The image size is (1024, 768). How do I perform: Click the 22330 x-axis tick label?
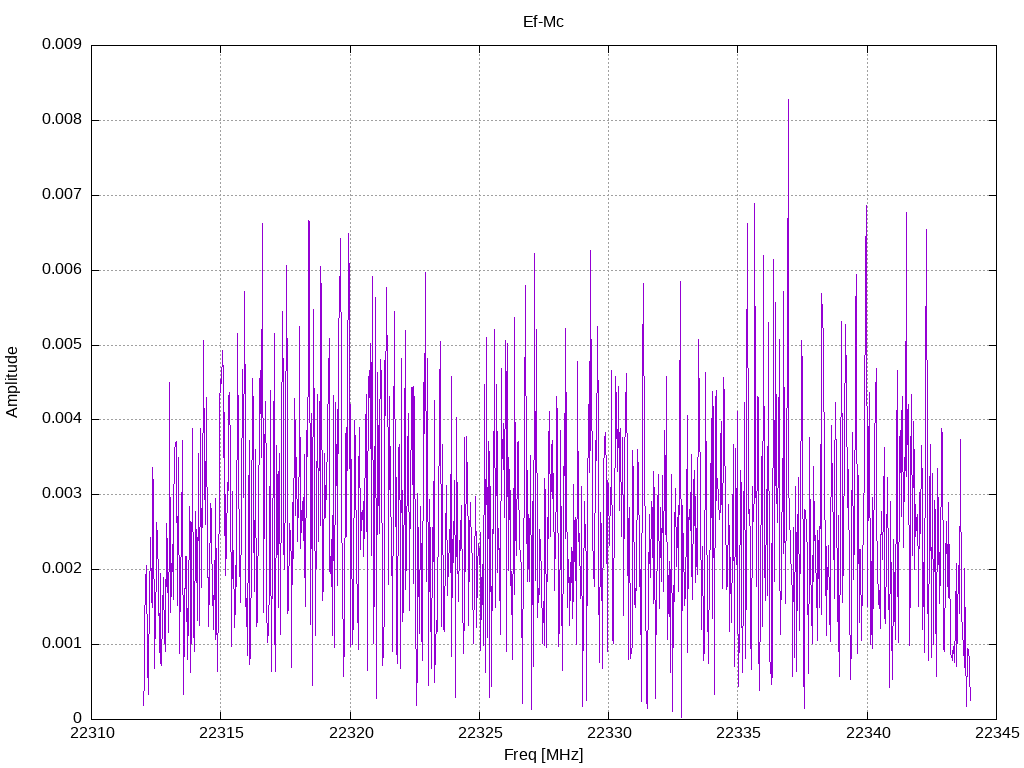pos(609,733)
